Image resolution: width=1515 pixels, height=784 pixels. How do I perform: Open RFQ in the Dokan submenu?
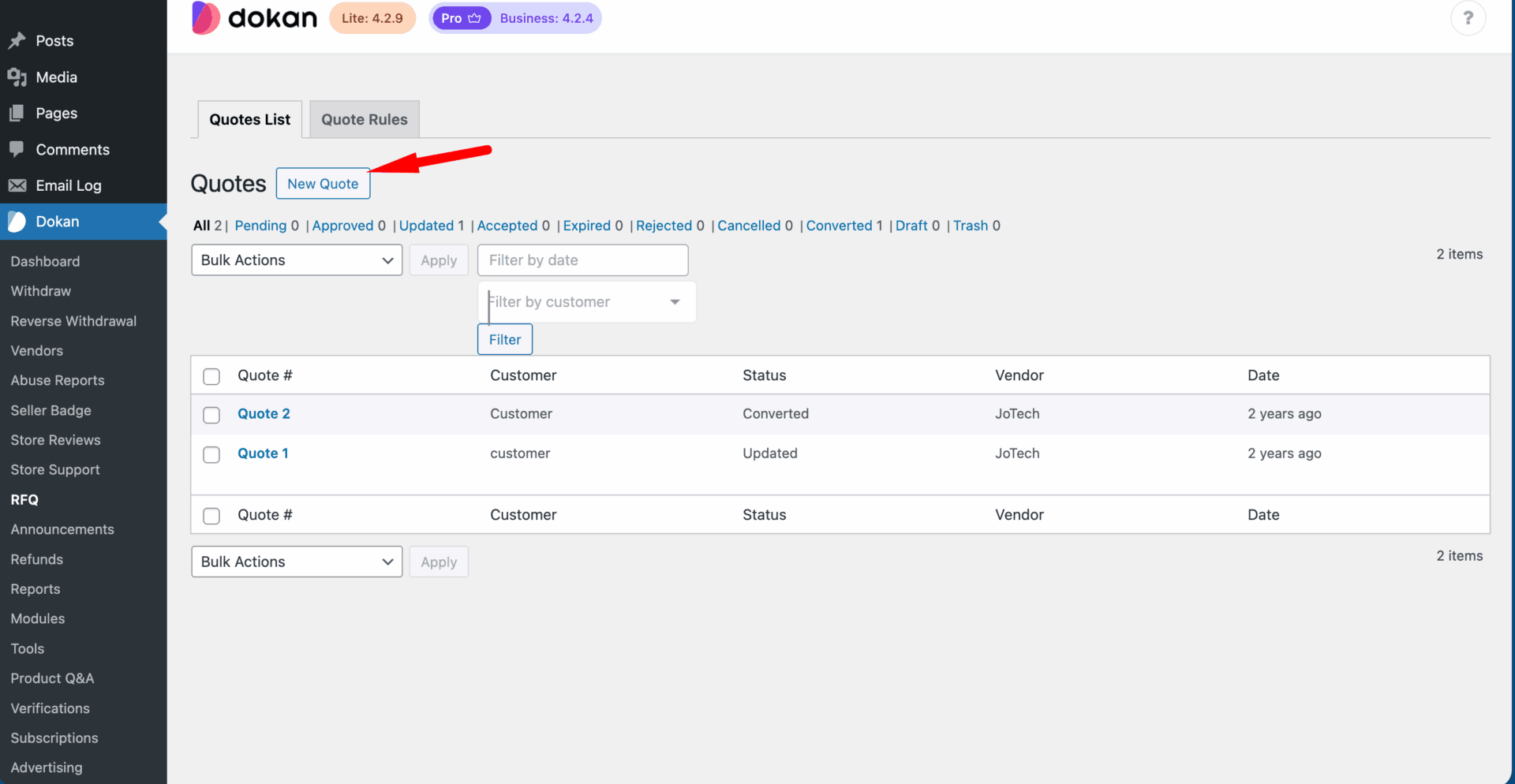pyautogui.click(x=24, y=499)
